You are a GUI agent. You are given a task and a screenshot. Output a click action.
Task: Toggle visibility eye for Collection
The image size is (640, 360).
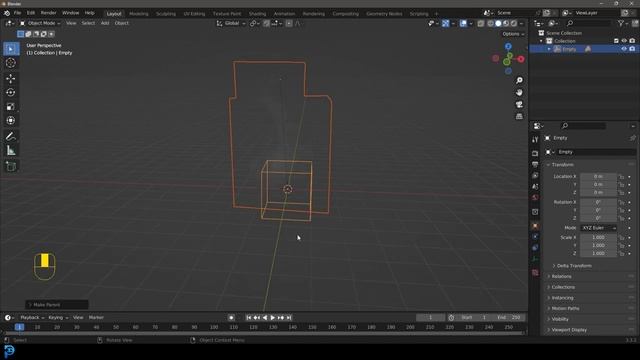click(x=624, y=41)
